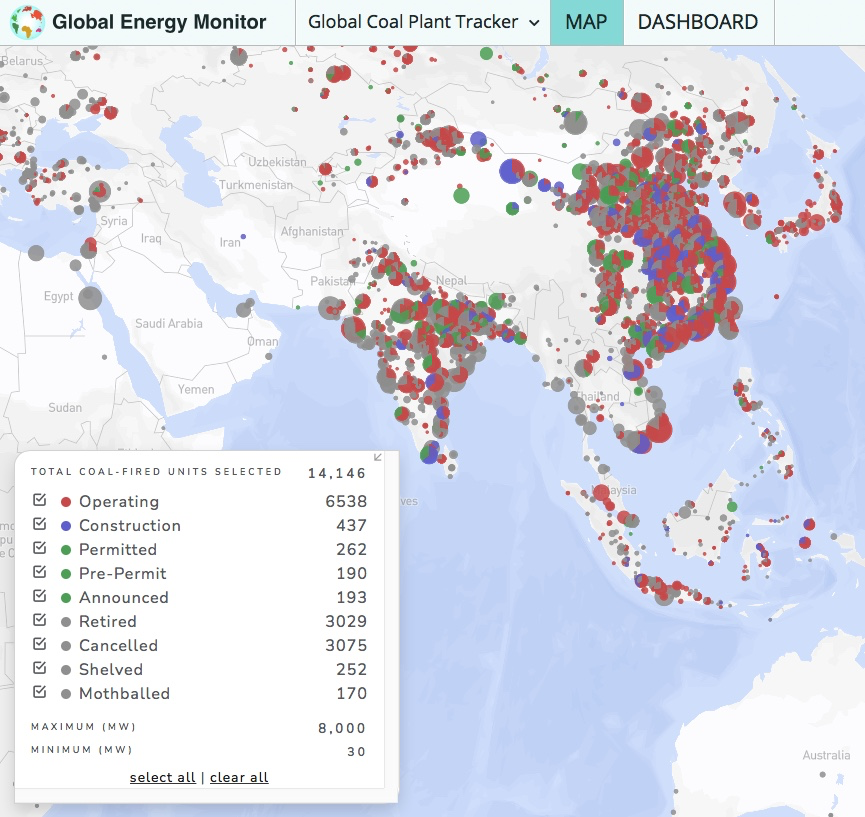Click the Global Energy Monitor globe logo
865x817 pixels.
[x=27, y=22]
